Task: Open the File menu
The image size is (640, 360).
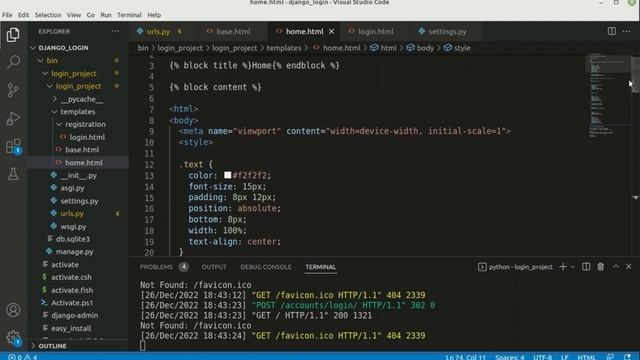Action: coord(7,15)
